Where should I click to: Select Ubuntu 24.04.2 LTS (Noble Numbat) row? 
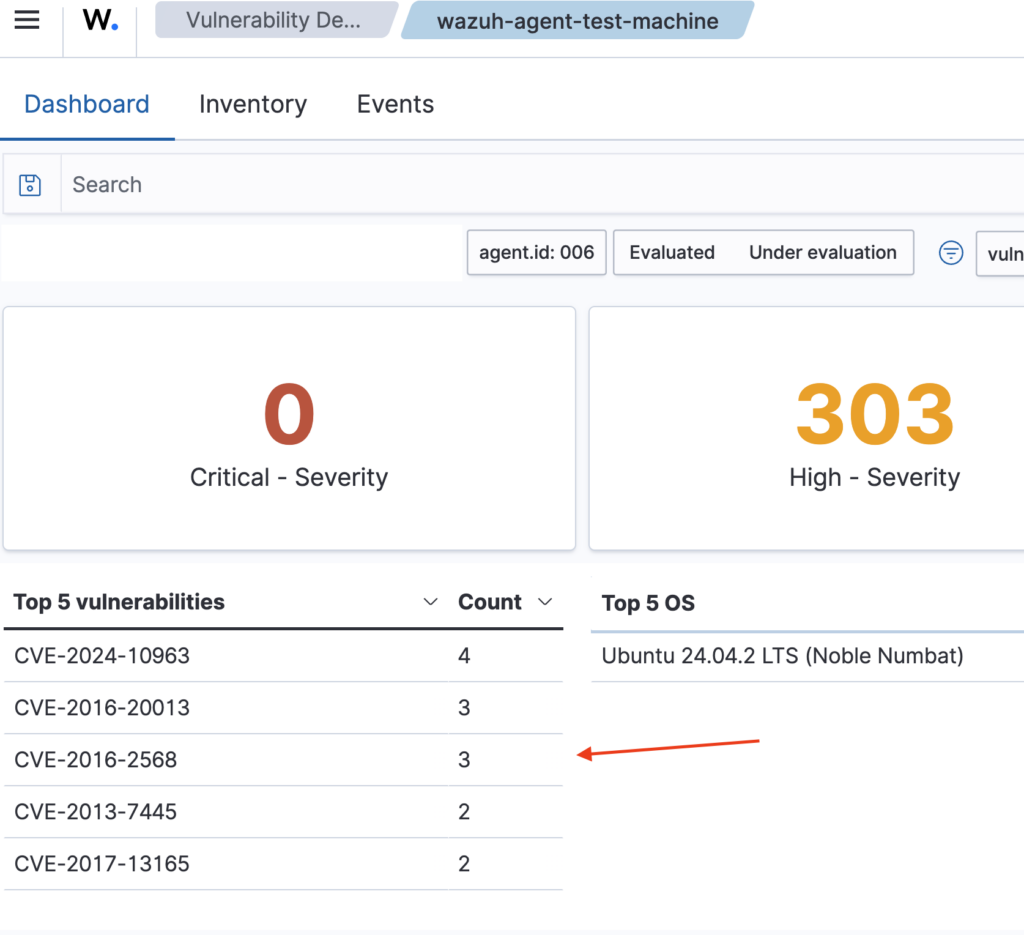(807, 656)
